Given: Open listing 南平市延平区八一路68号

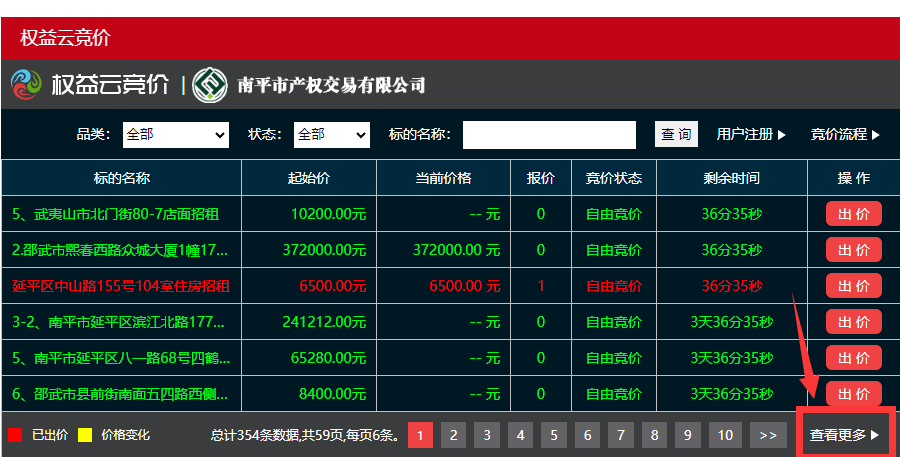Looking at the screenshot, I should [121, 358].
